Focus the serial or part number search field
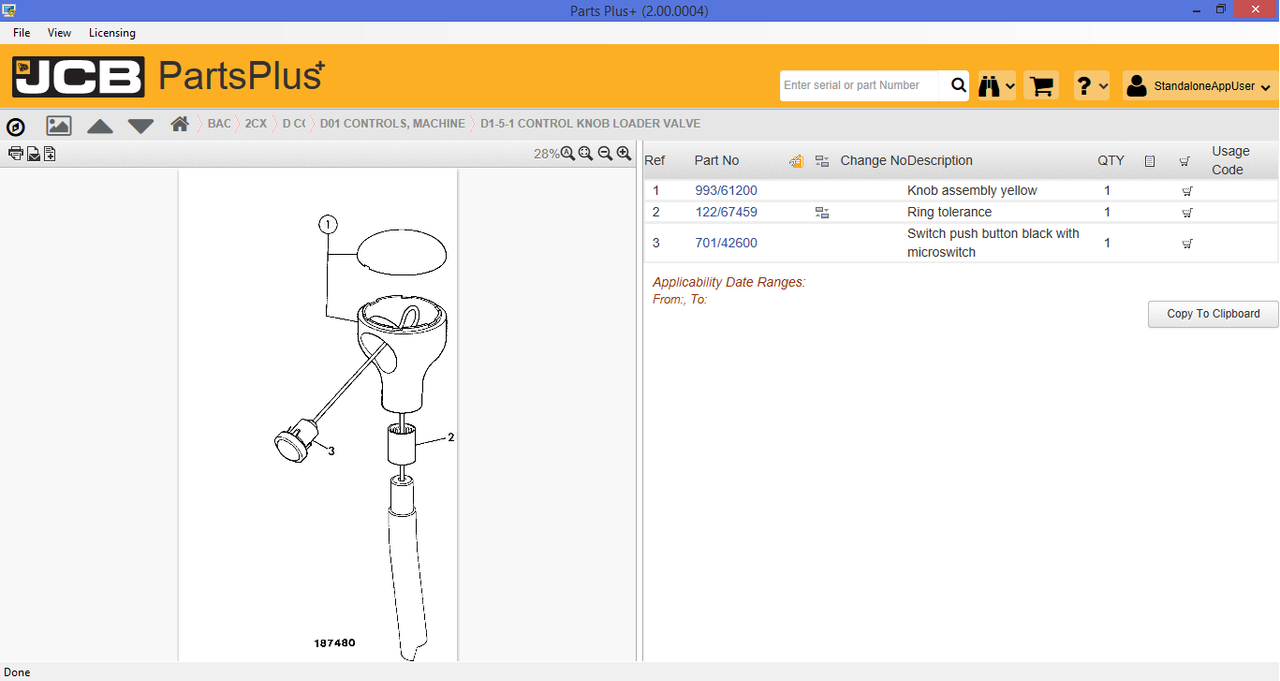This screenshot has height=681, width=1280. pos(862,86)
